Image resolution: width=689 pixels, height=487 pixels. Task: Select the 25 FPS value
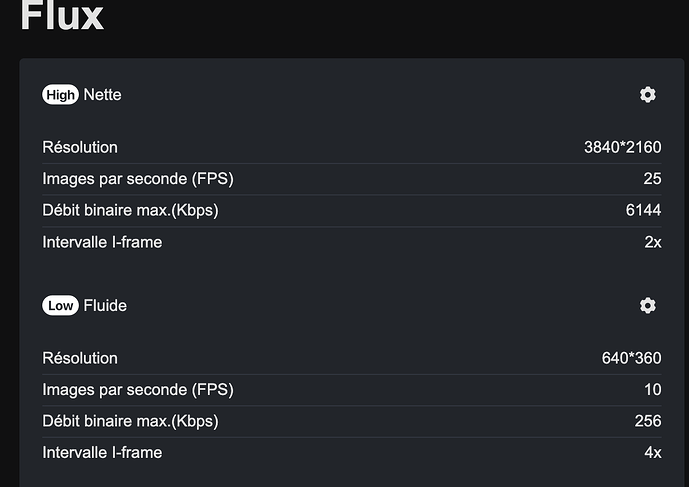(x=652, y=179)
